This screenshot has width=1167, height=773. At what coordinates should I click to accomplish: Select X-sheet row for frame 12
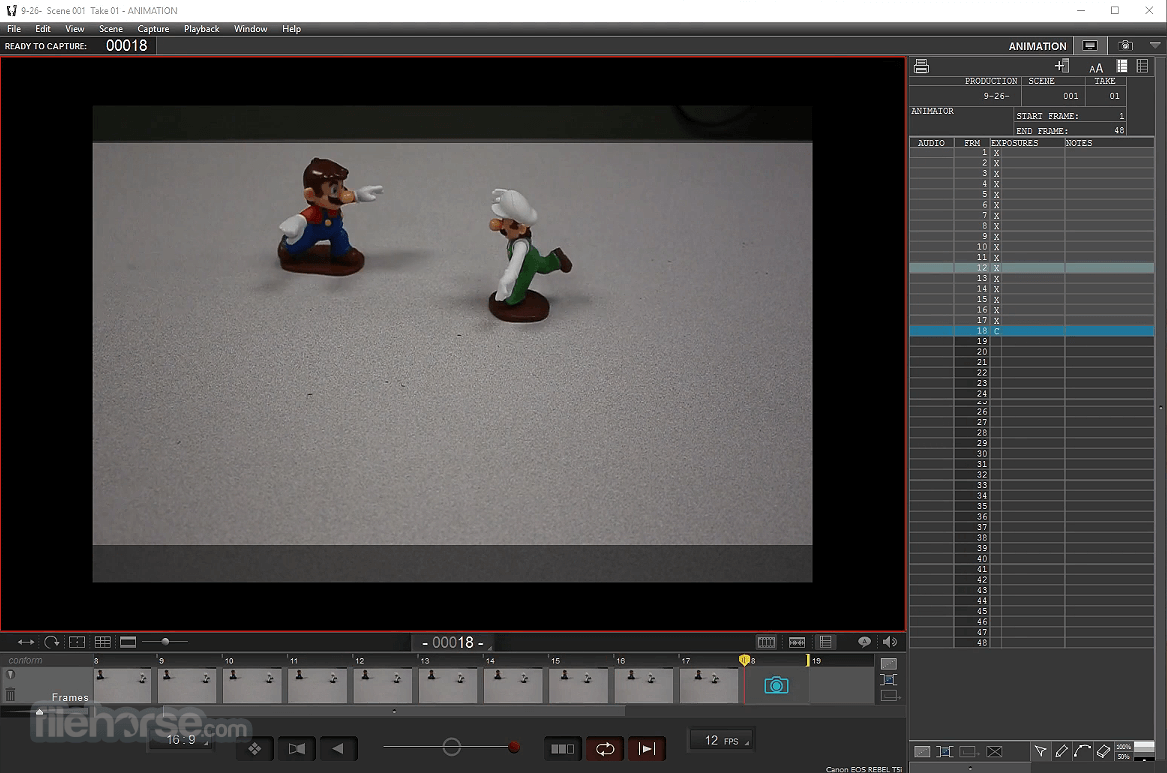point(1032,268)
